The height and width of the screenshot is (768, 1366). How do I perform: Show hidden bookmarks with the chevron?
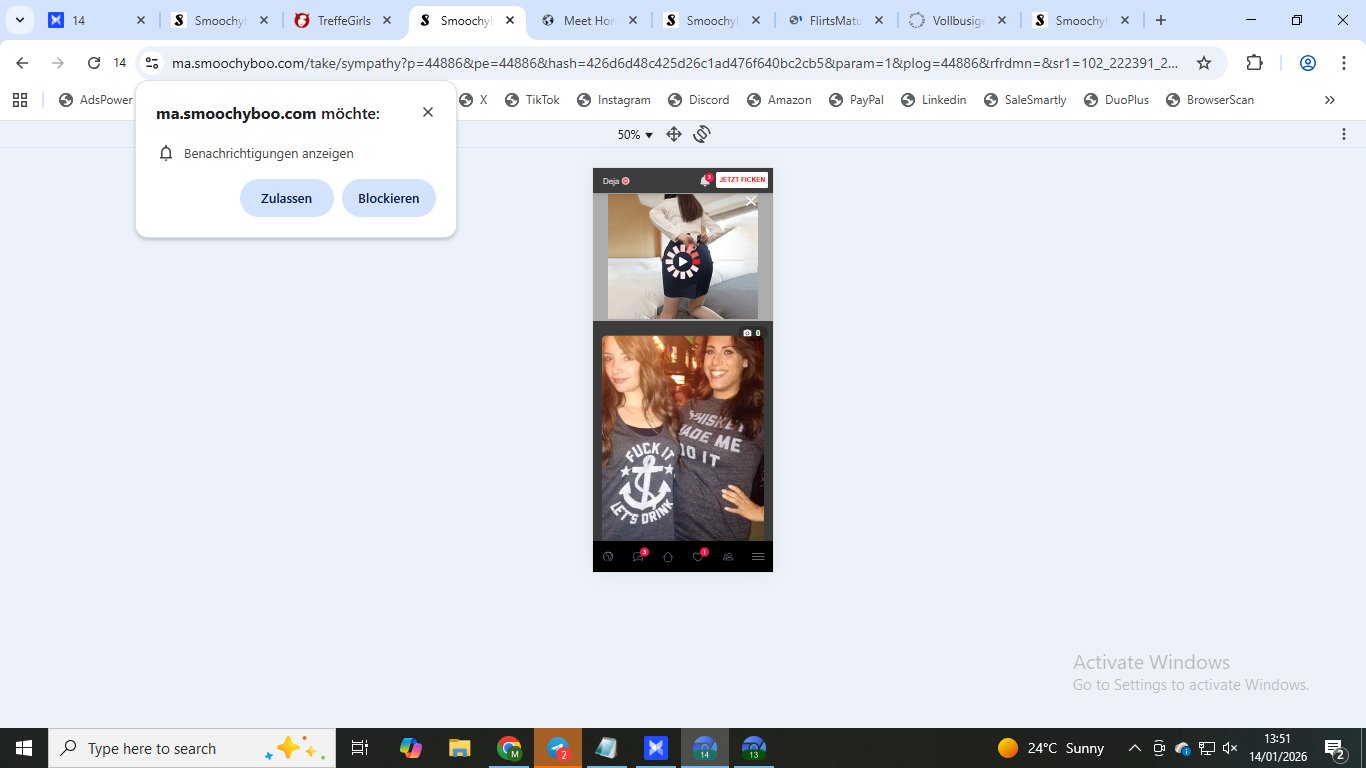tap(1329, 100)
